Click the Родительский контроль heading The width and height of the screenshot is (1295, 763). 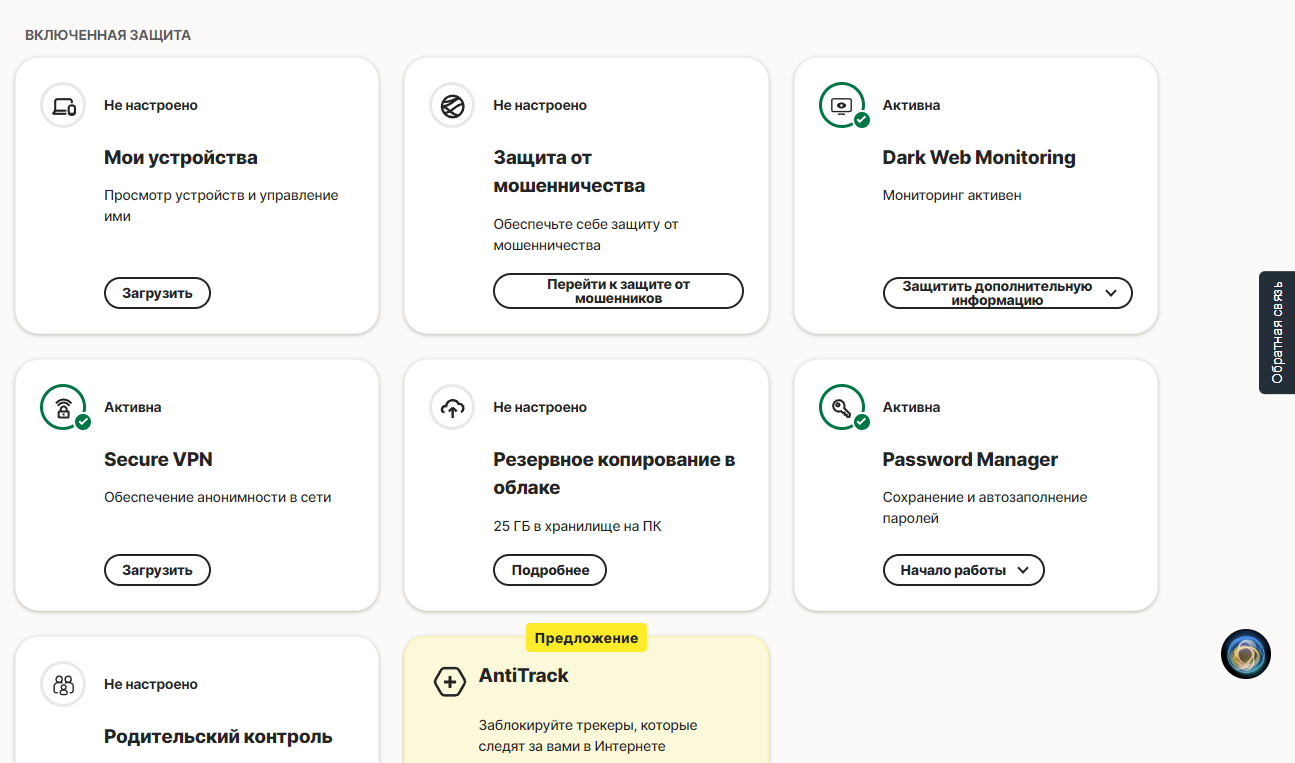[218, 737]
